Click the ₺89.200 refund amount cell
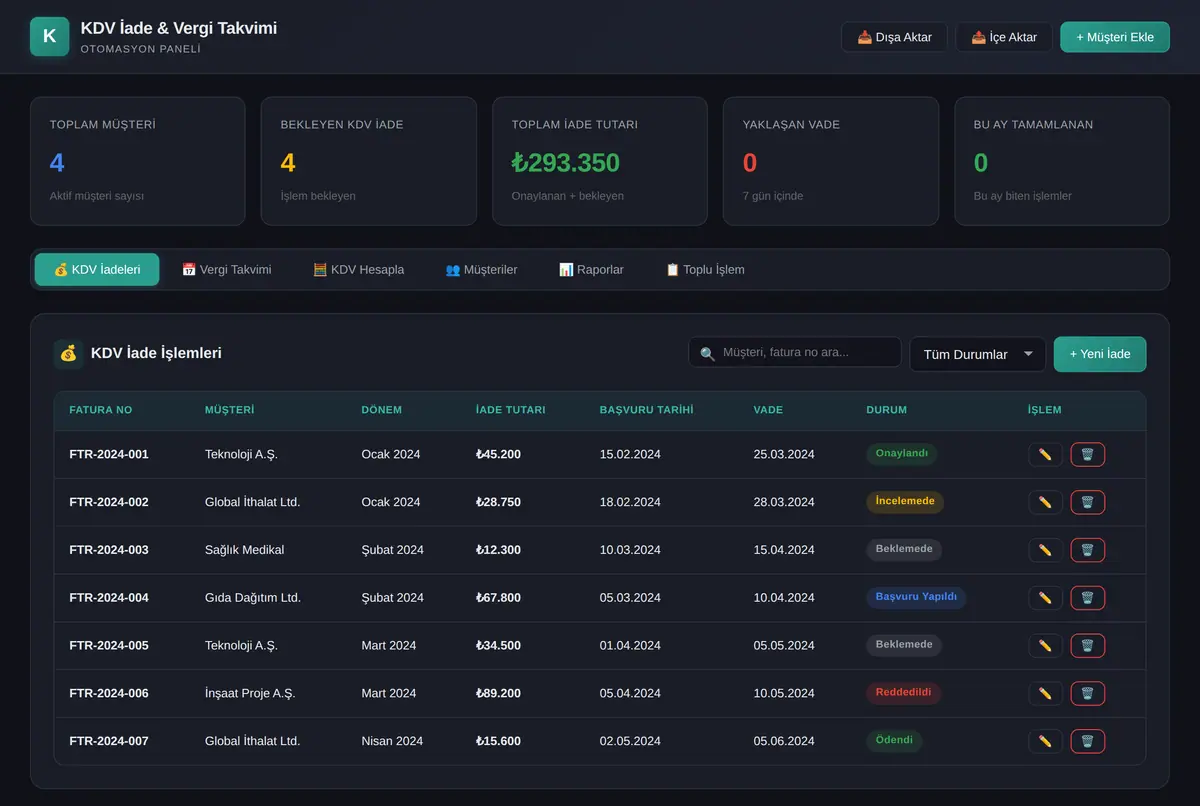 [498, 693]
